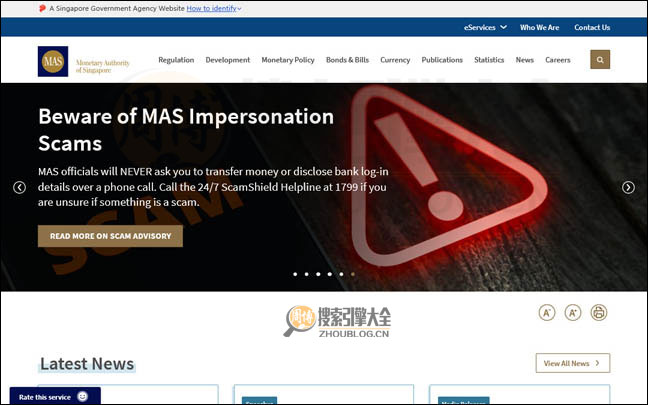
Task: Open the Statistics menu
Action: (489, 60)
